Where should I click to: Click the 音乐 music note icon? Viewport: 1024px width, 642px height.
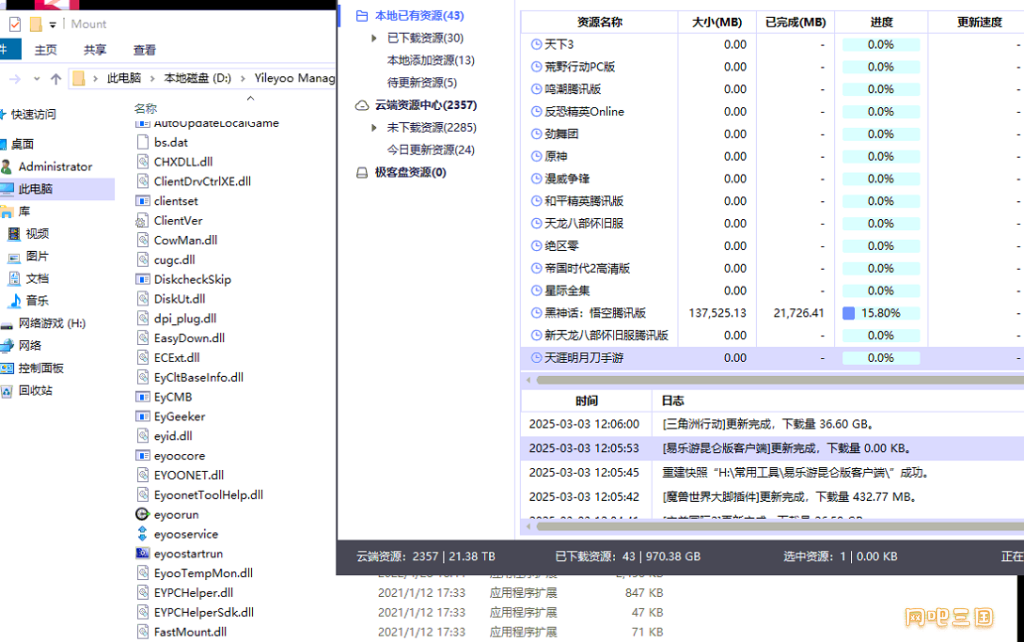[x=14, y=300]
